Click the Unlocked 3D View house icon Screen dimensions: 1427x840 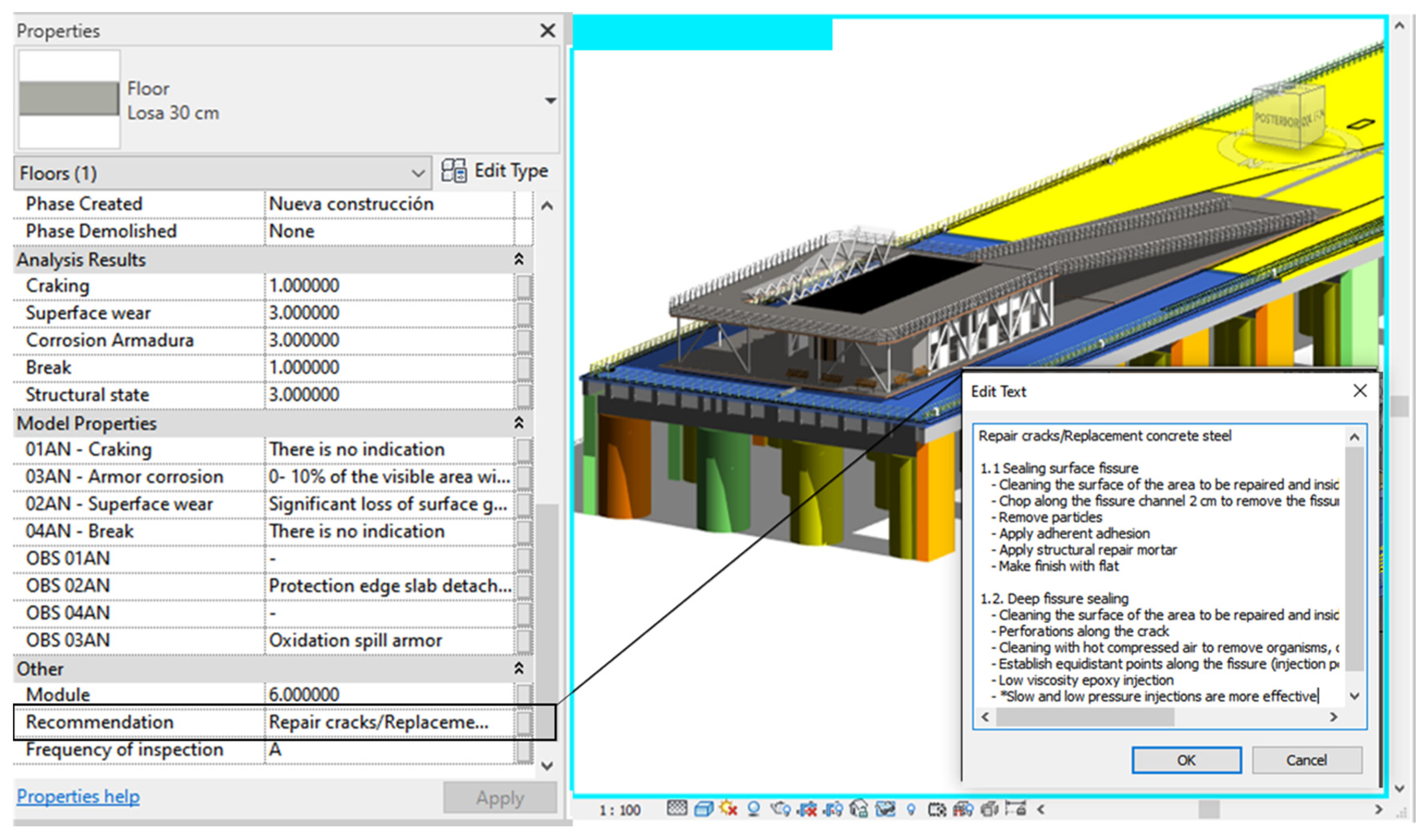(859, 809)
